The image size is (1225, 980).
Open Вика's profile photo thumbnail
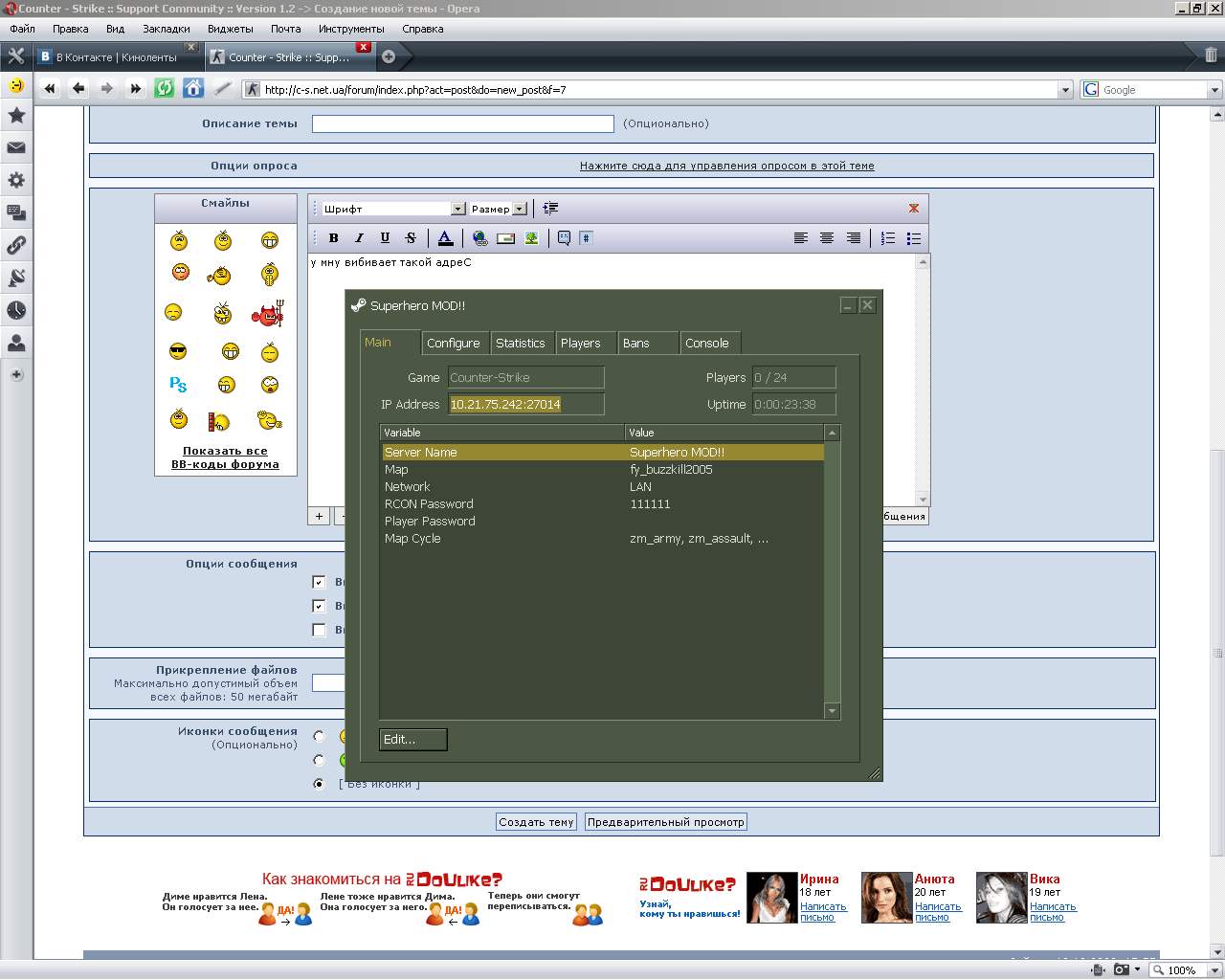pyautogui.click(x=1001, y=898)
